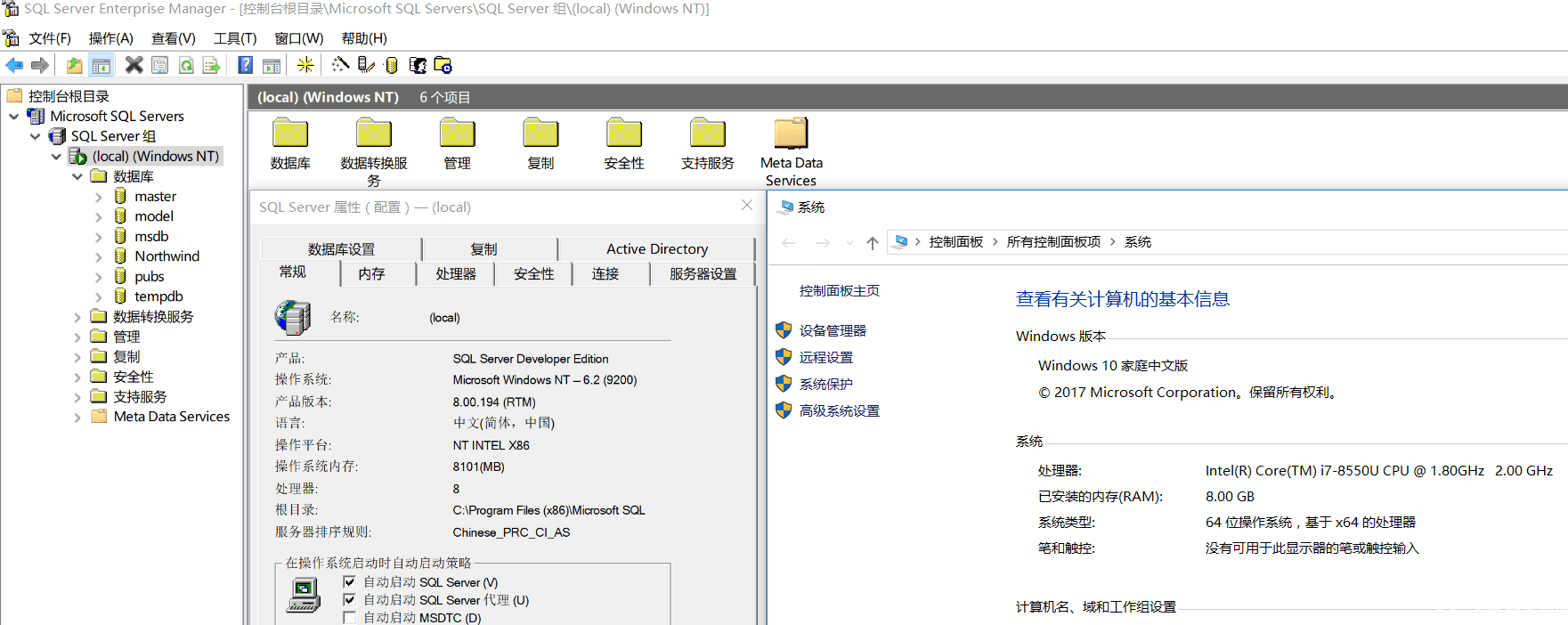Click the New Login toolbar icon
This screenshot has height=625, width=1568.
417,65
